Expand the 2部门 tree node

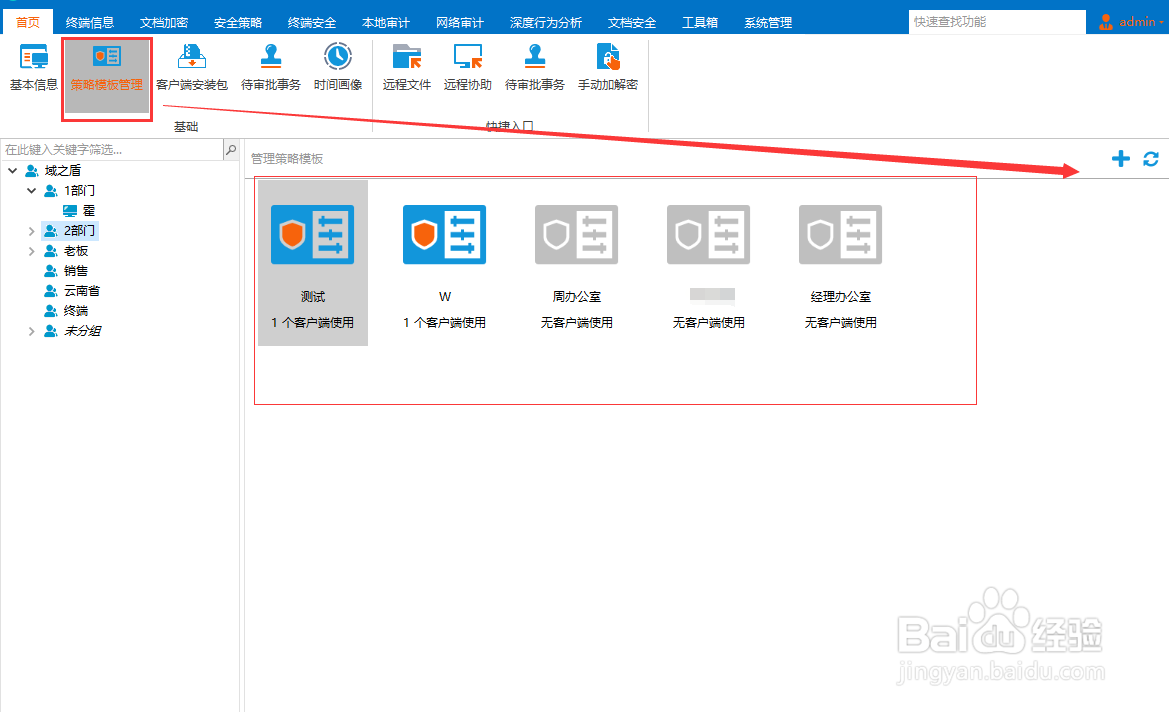(x=31, y=231)
